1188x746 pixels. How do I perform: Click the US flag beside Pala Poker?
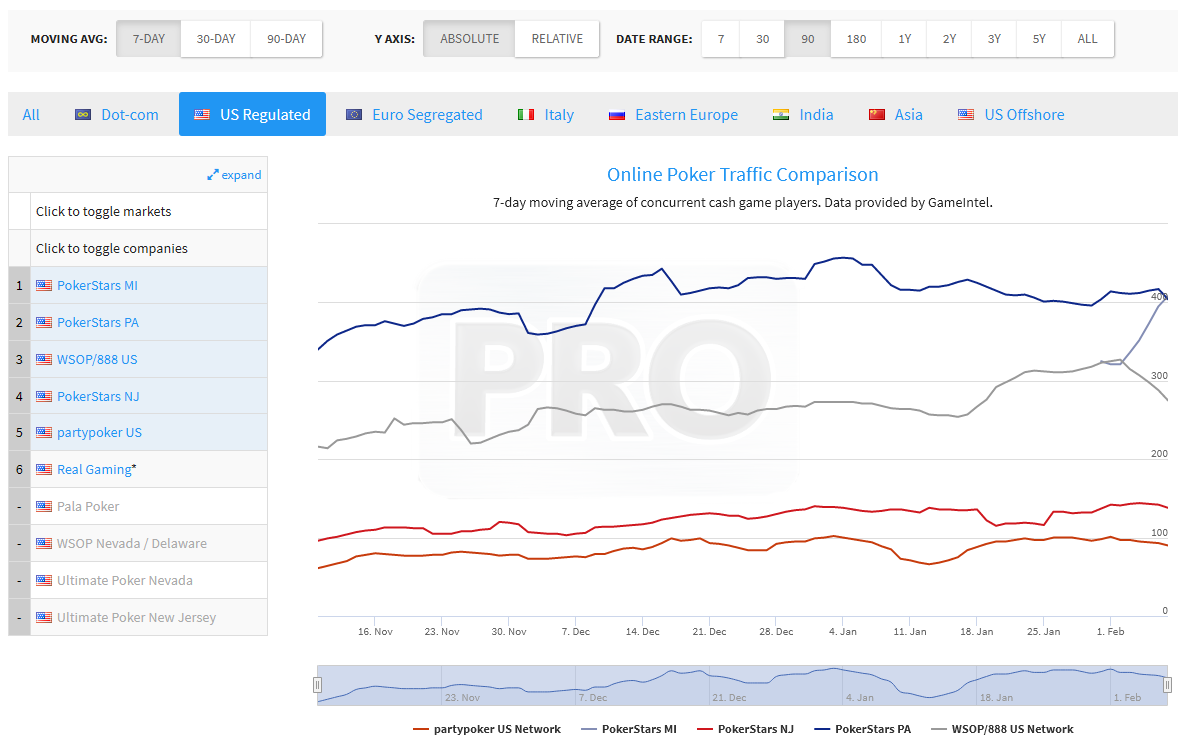pyautogui.click(x=44, y=507)
